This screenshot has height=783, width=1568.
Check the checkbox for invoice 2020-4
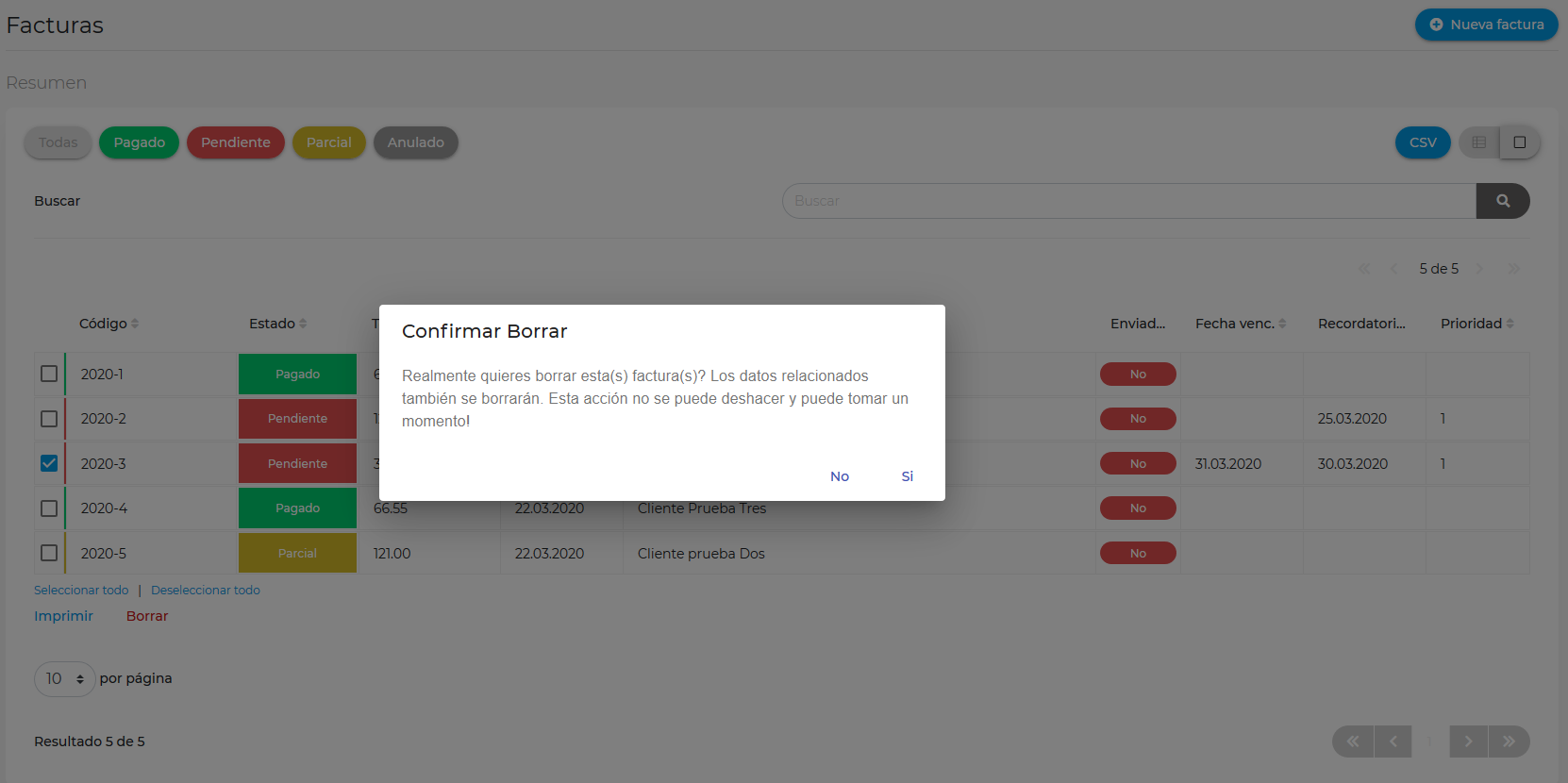[x=49, y=508]
